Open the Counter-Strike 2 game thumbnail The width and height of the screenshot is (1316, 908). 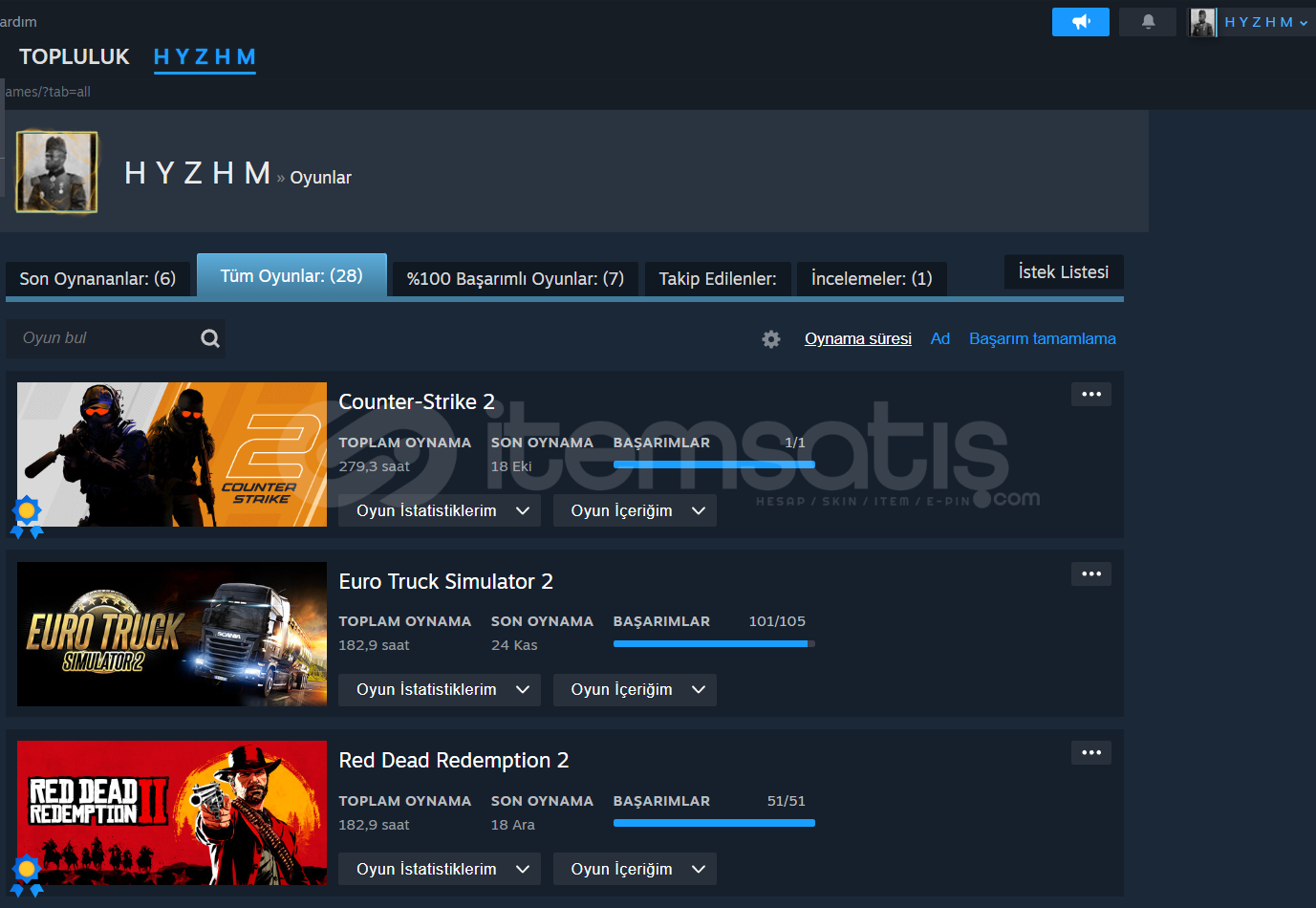(172, 455)
